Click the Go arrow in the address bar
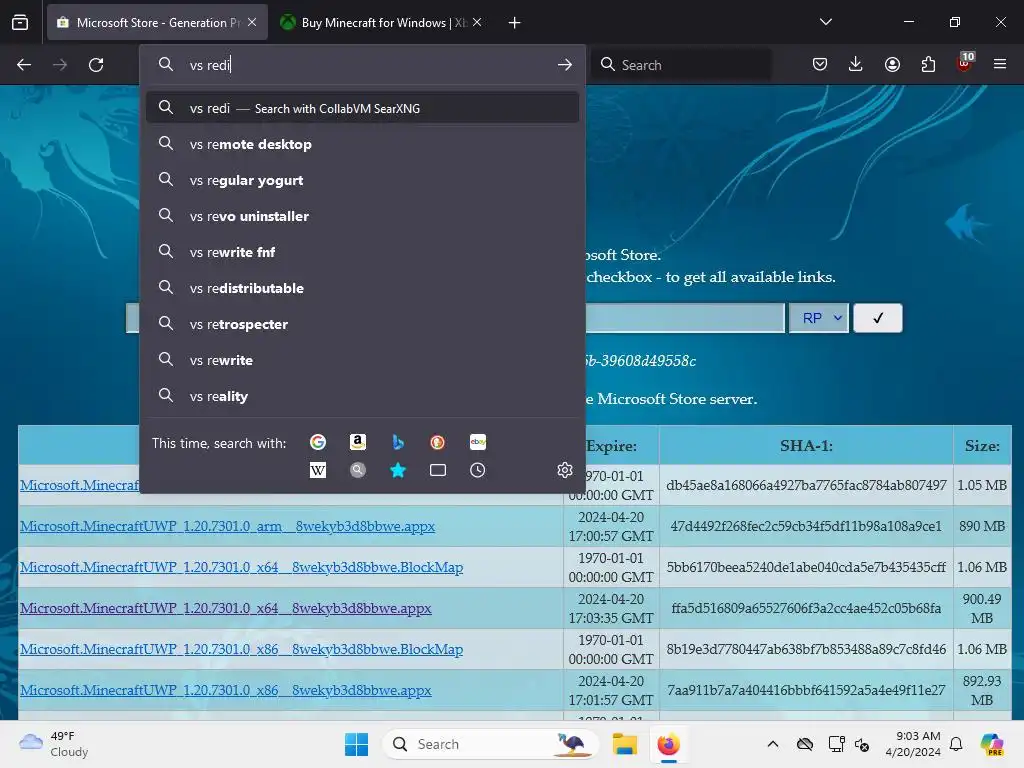 tap(565, 65)
